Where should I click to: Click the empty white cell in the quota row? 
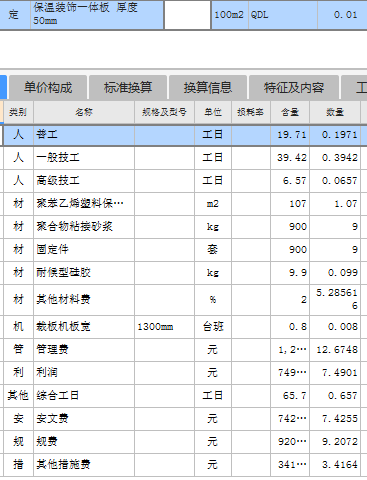tap(188, 14)
